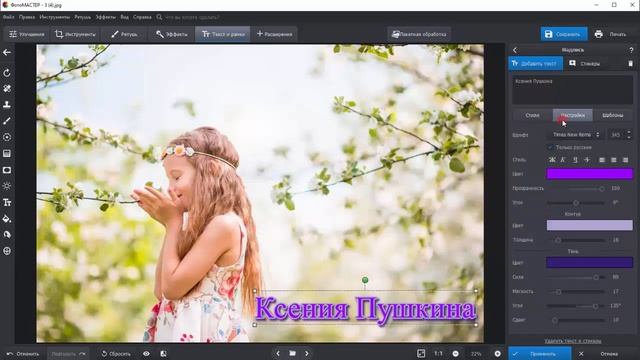The height and width of the screenshot is (360, 640).
Task: Switch to the Улучшения tab
Action: [x=27, y=34]
